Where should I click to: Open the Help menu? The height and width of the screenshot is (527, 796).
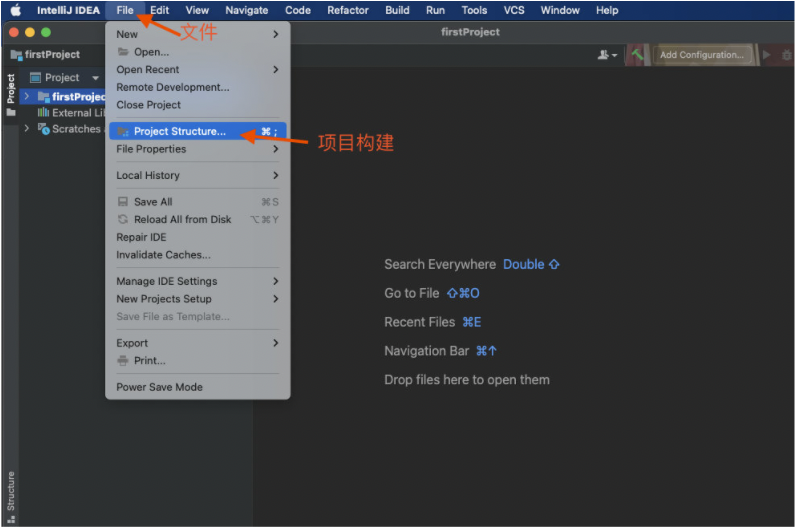point(607,10)
